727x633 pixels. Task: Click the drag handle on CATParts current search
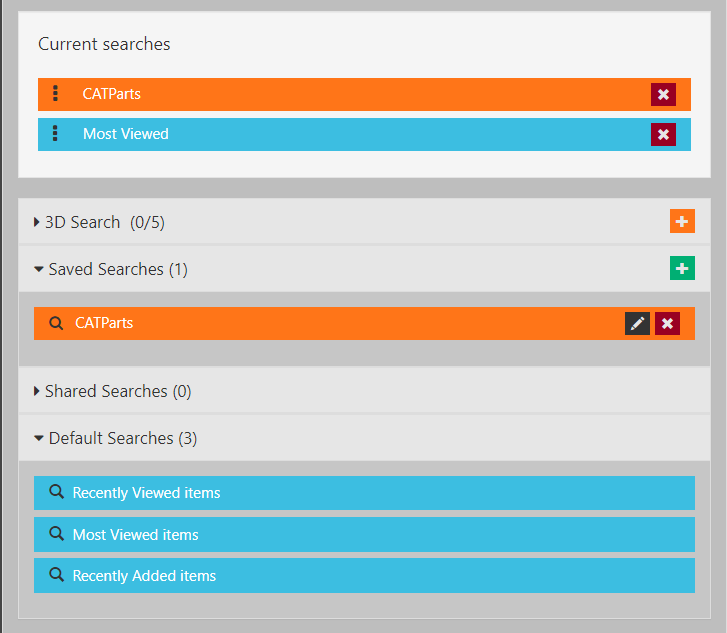click(x=56, y=94)
